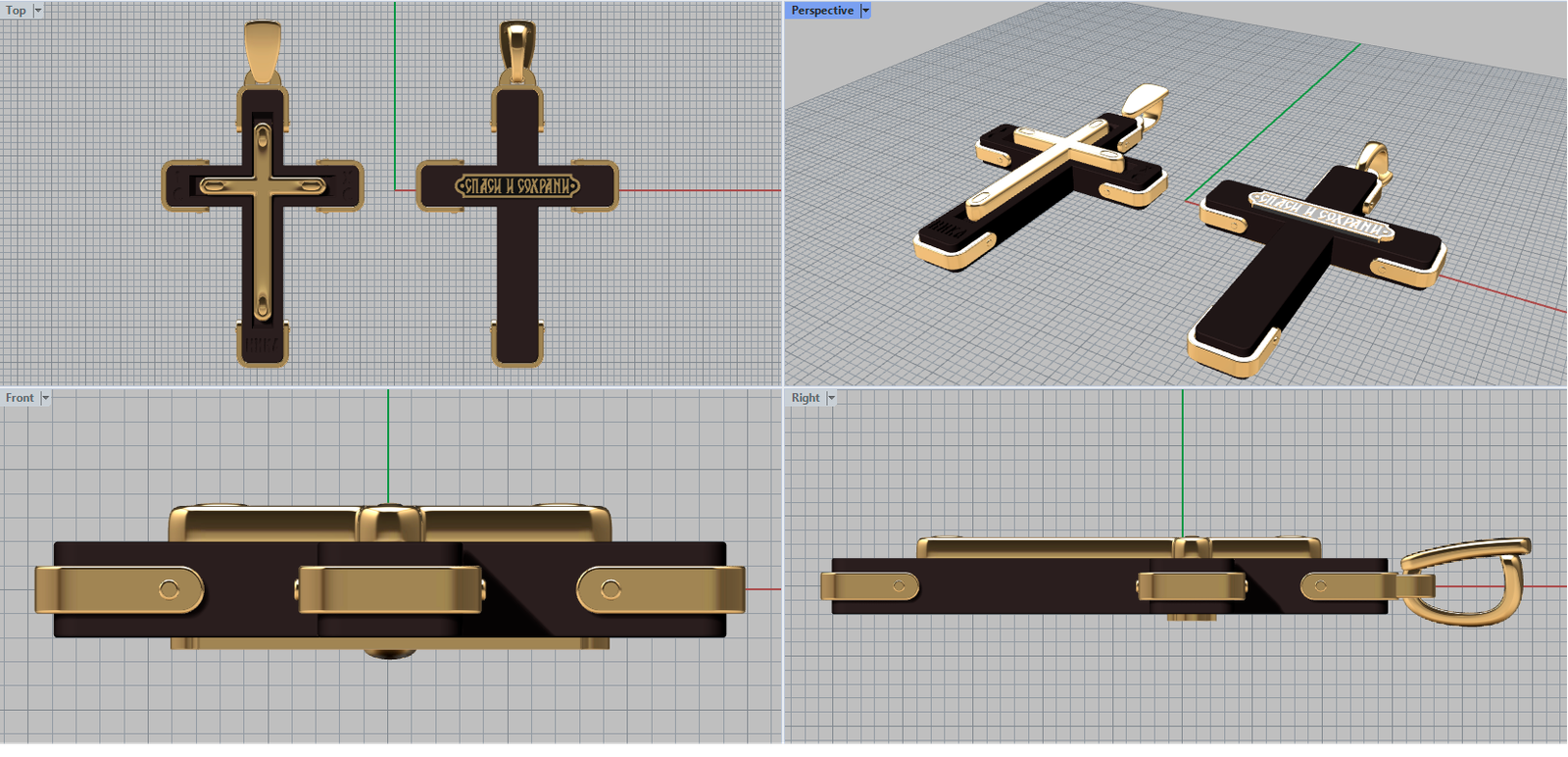
Task: Select the inscription plate in Top view
Action: coord(517,186)
